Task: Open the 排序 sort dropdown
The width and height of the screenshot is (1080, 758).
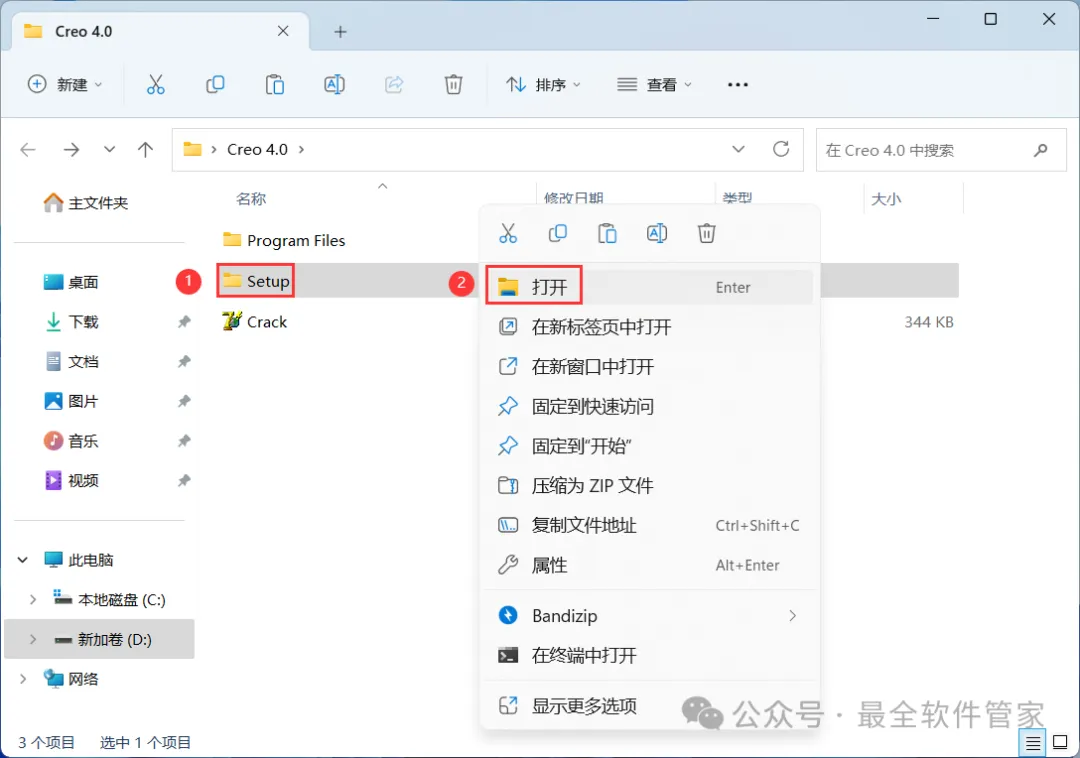Action: tap(543, 85)
